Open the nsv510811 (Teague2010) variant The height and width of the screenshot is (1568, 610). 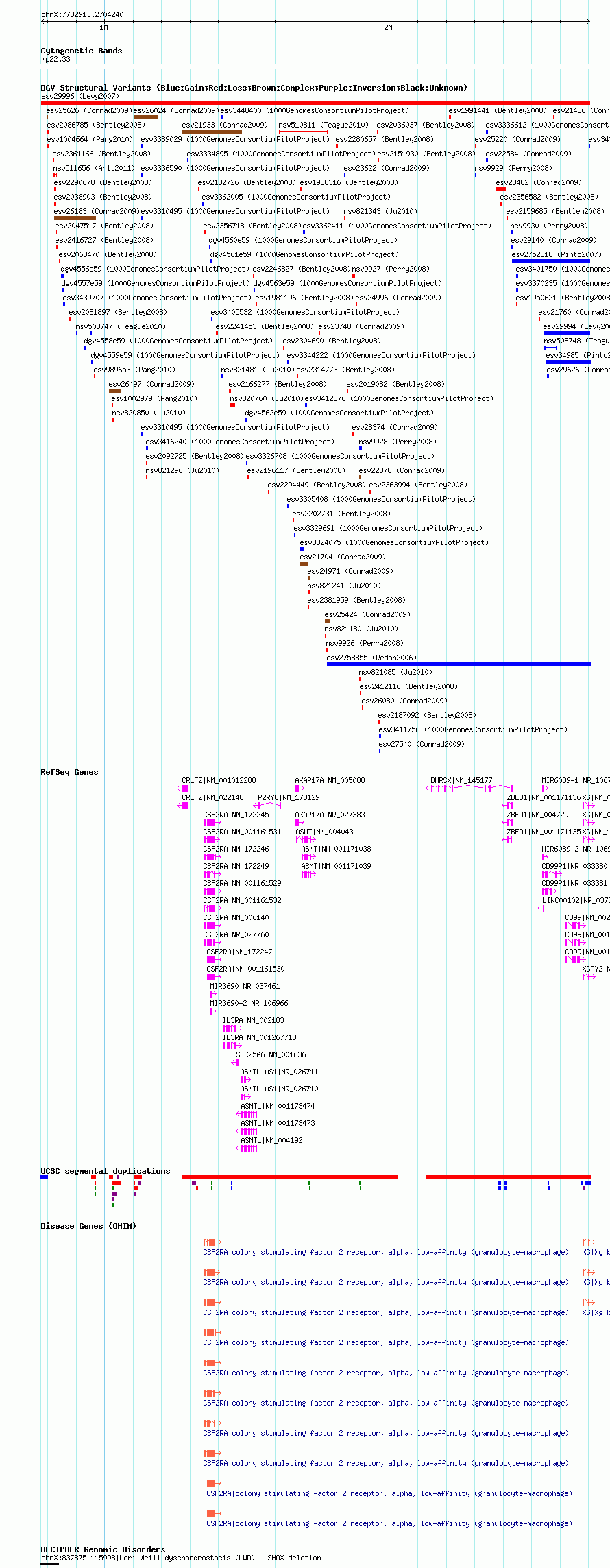[324, 125]
